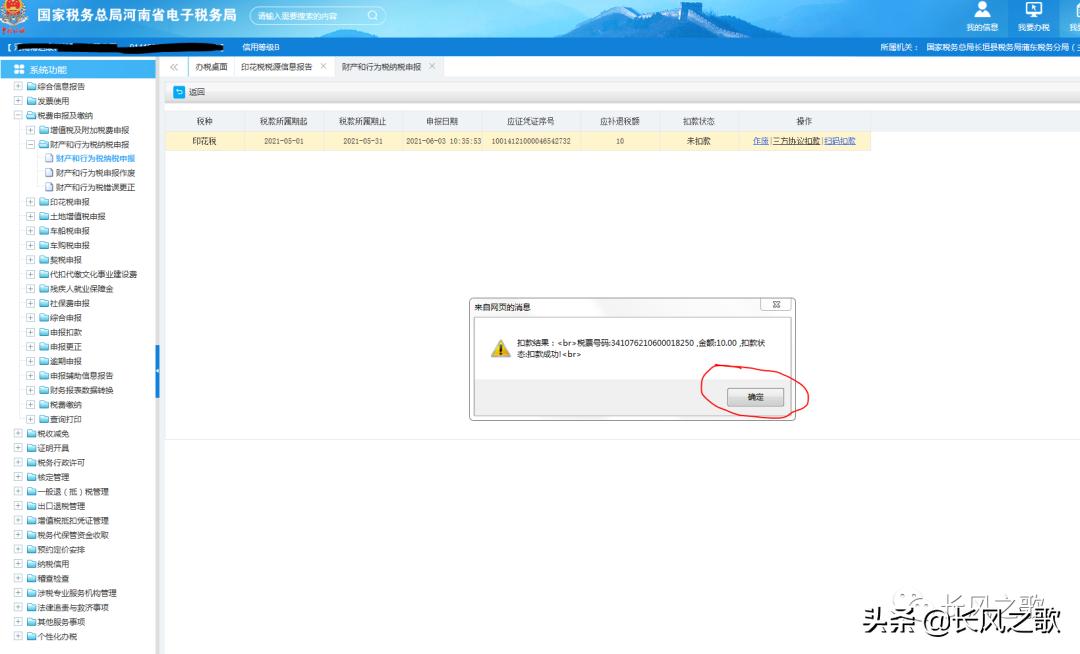Click the 系统功能 grid icon
Image resolution: width=1080 pixels, height=654 pixels.
point(19,70)
